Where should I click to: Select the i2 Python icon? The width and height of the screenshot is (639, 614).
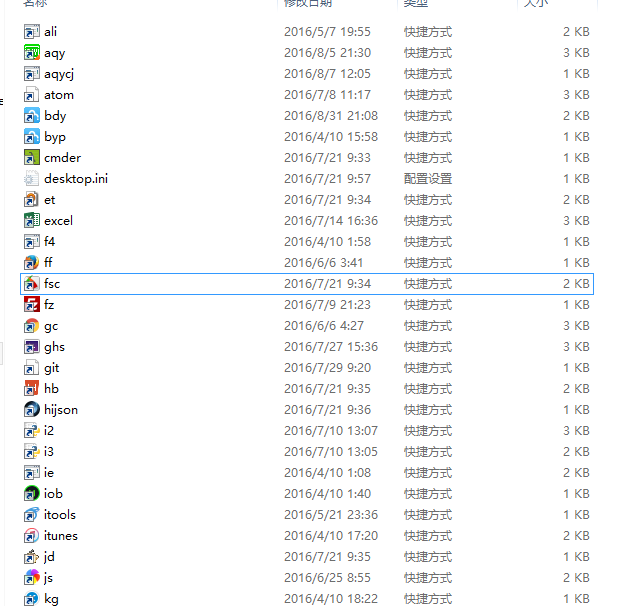click(32, 431)
